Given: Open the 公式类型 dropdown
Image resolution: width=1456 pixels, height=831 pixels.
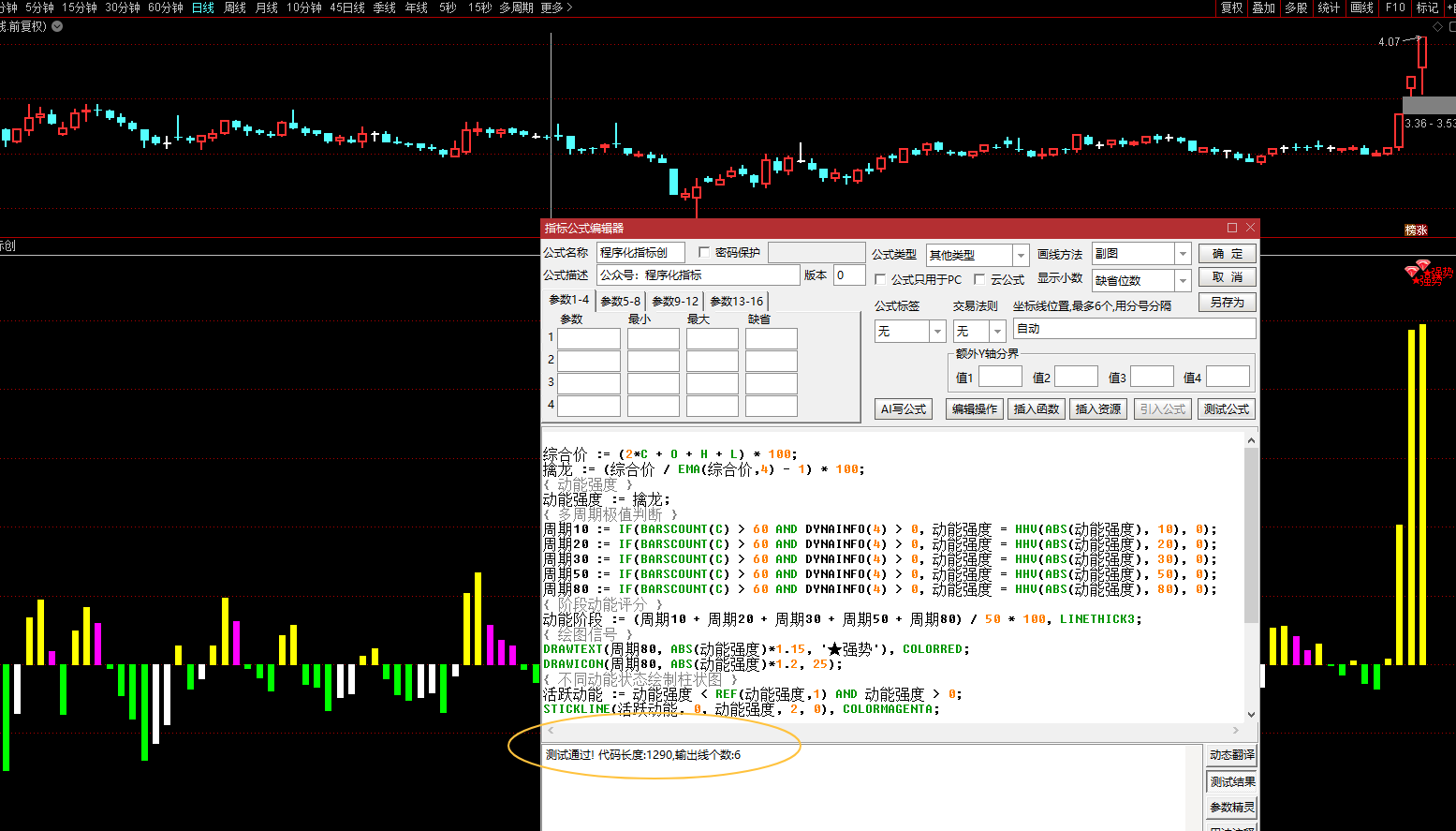Looking at the screenshot, I should 1020,255.
